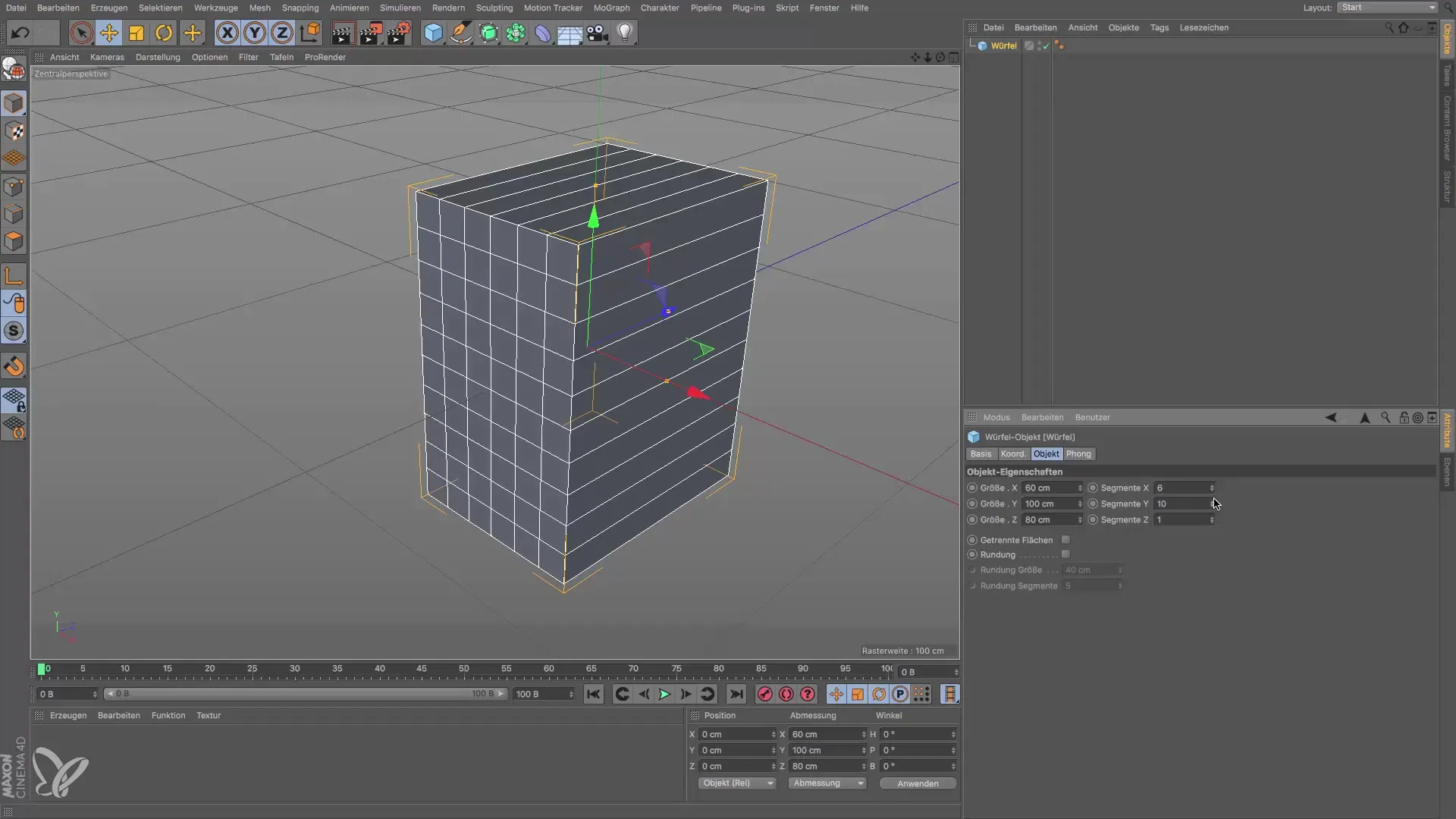Jump to the animation end

point(736,694)
